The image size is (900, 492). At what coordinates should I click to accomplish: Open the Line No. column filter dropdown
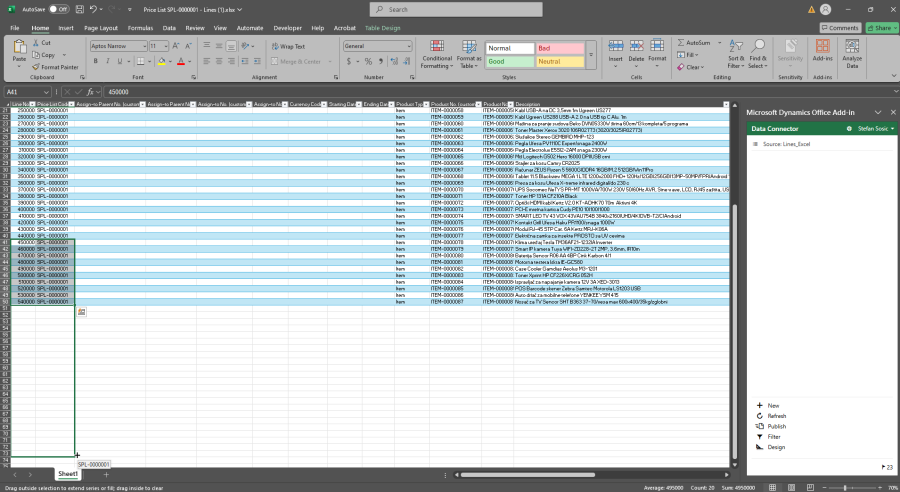32,104
